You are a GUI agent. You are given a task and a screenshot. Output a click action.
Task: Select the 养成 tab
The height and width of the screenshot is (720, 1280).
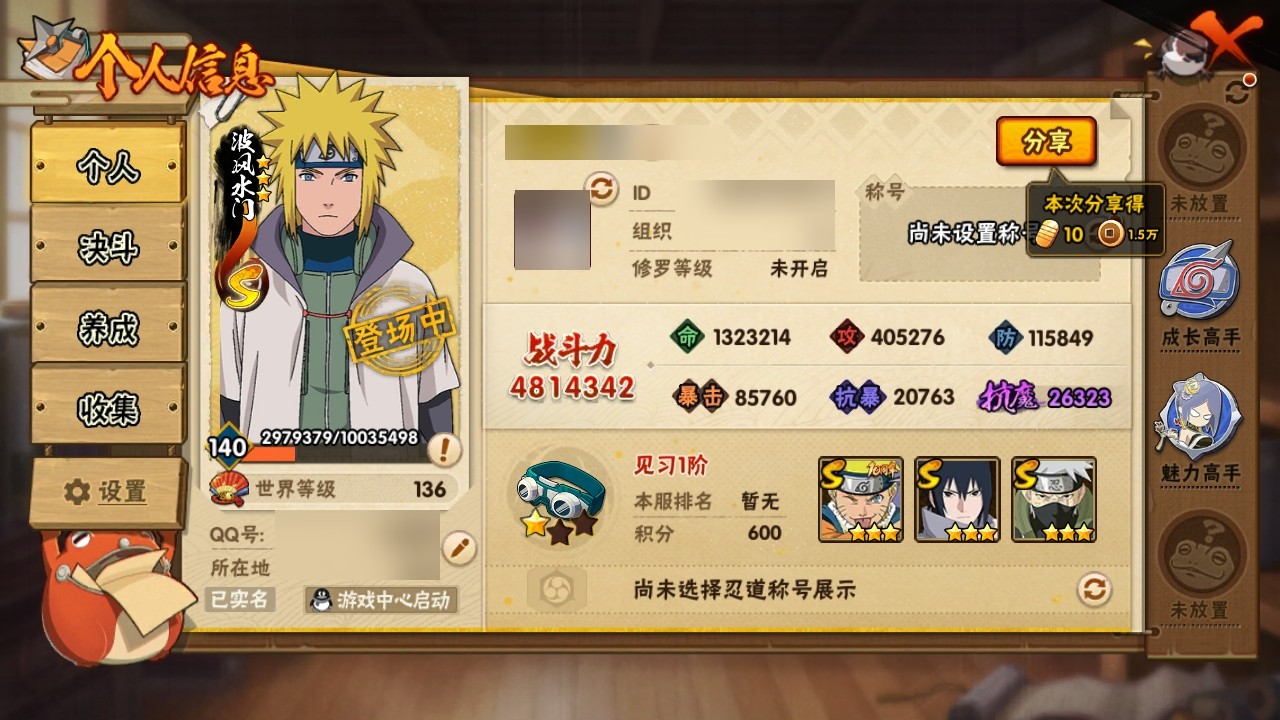coord(108,327)
